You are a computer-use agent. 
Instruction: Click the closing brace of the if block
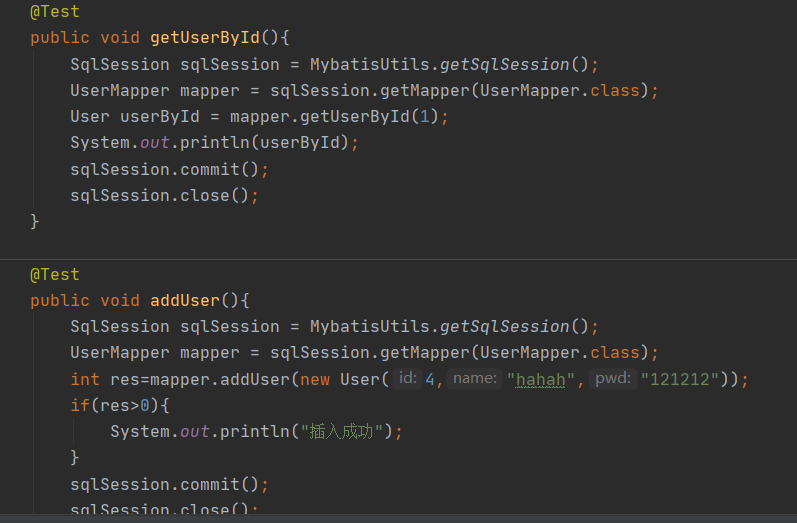75,457
